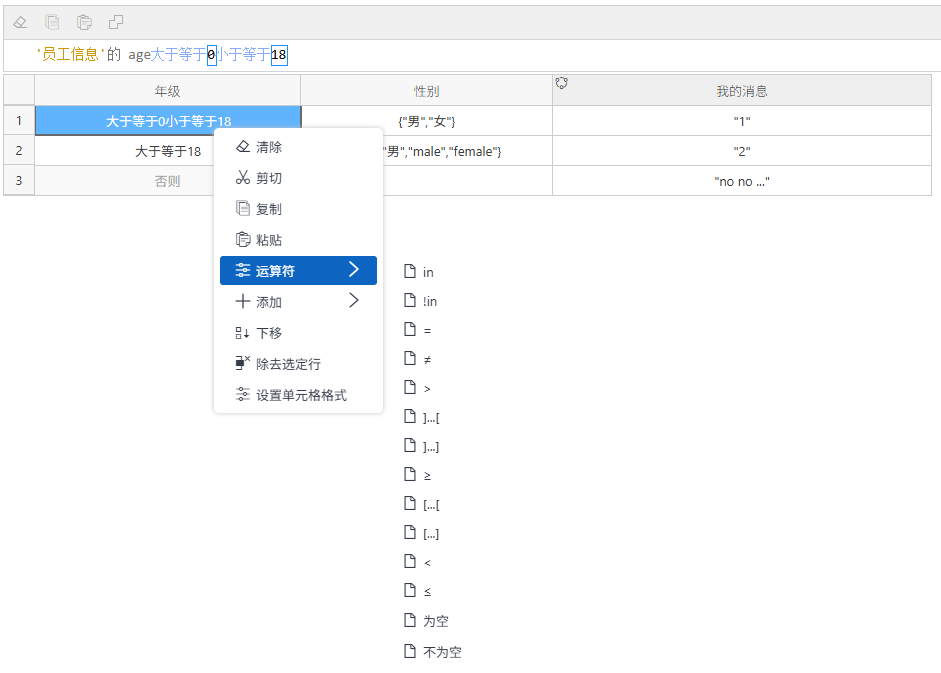Click the icon in the 我的消息 column header
The image size is (941, 673).
pyautogui.click(x=562, y=84)
